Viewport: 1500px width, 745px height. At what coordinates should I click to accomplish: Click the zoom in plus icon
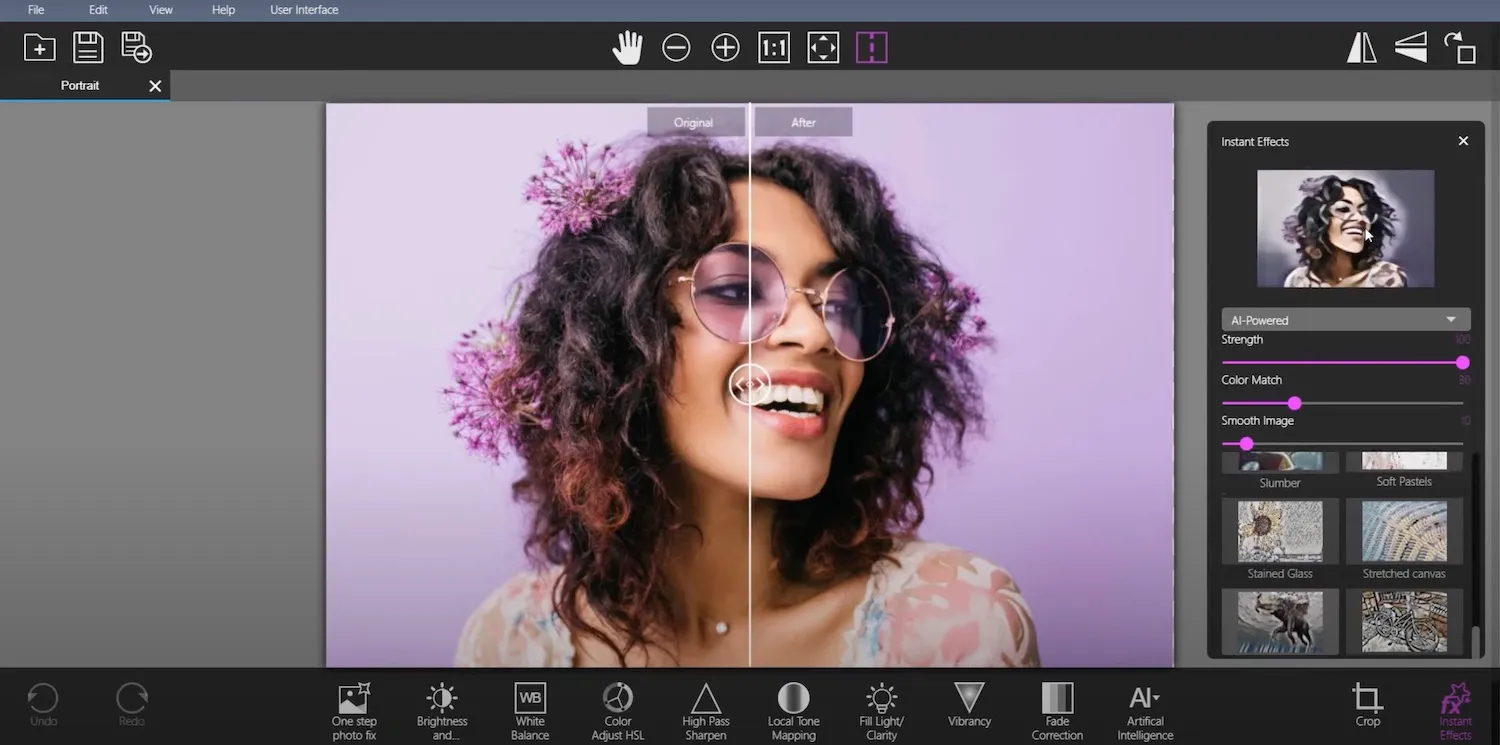click(725, 48)
